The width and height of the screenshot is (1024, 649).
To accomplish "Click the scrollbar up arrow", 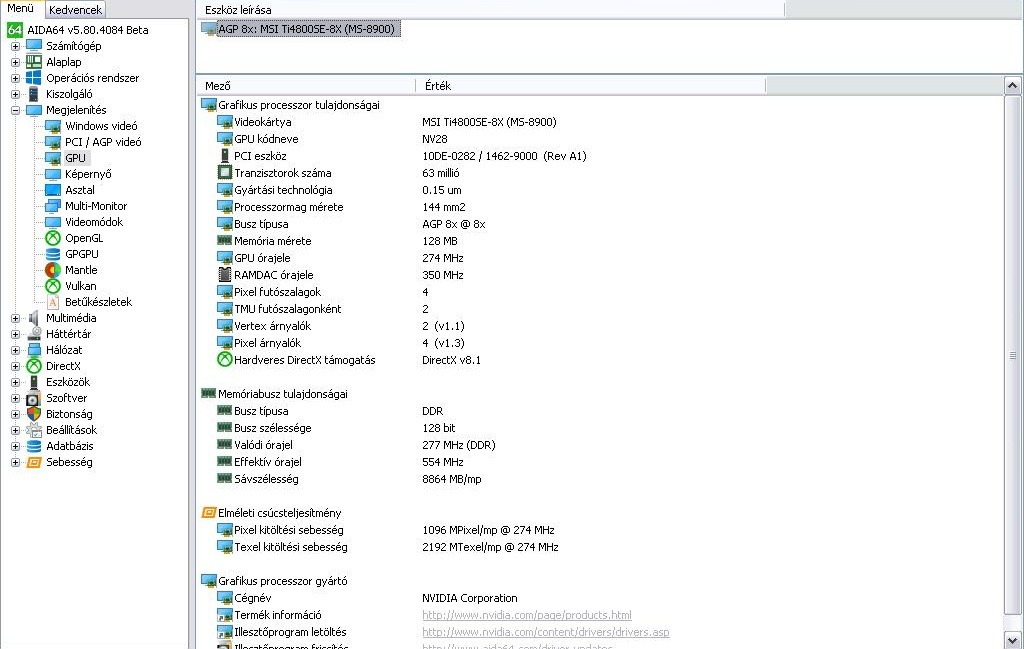I will tap(1012, 86).
